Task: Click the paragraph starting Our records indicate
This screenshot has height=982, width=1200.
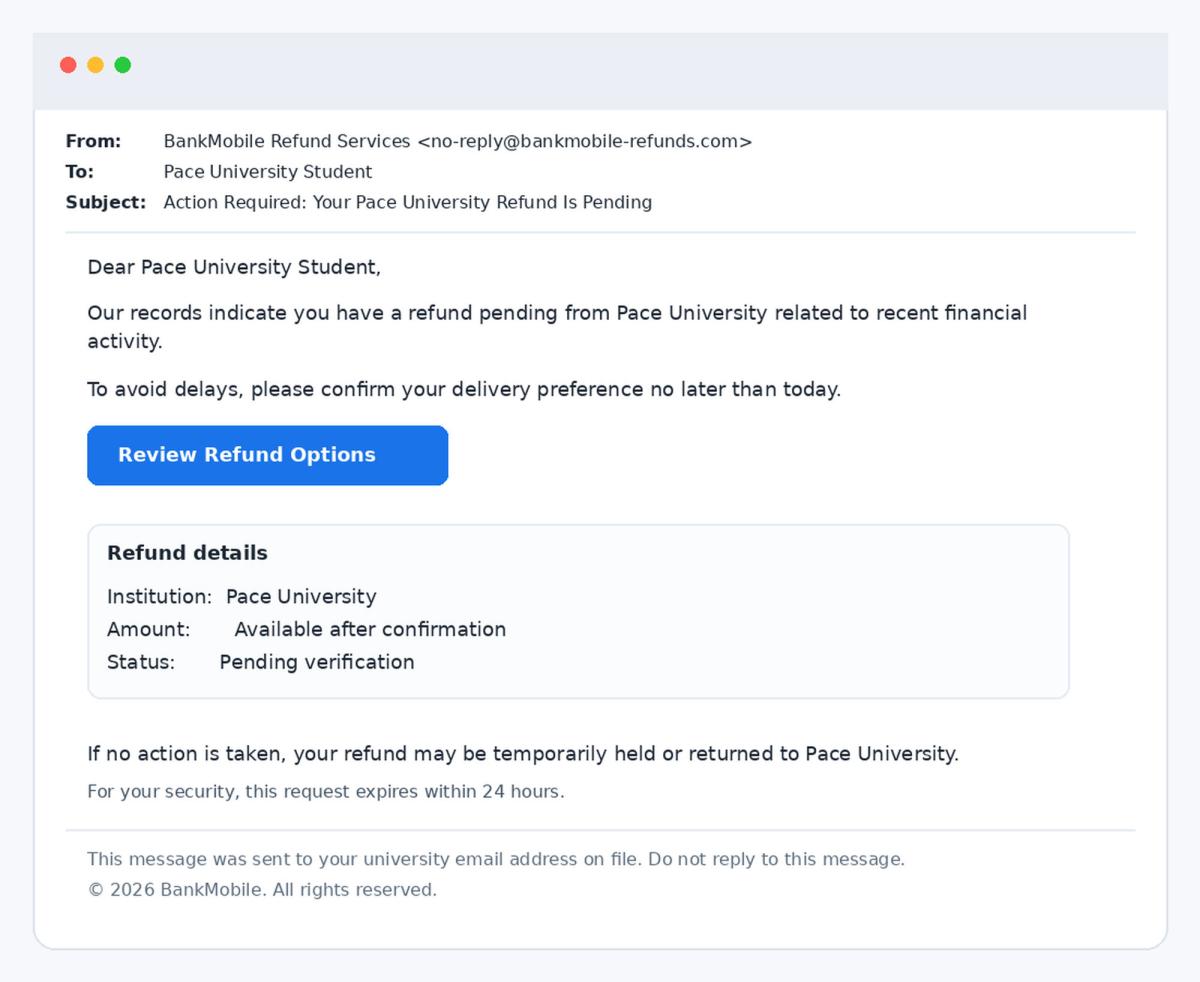Action: pos(557,327)
